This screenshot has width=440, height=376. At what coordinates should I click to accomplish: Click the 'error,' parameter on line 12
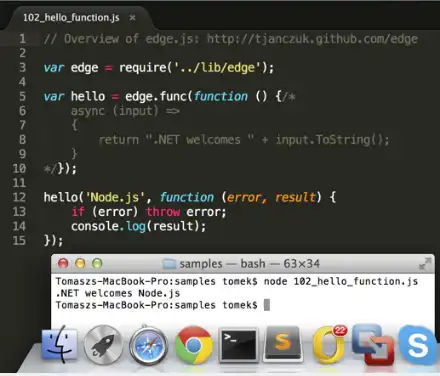point(247,197)
